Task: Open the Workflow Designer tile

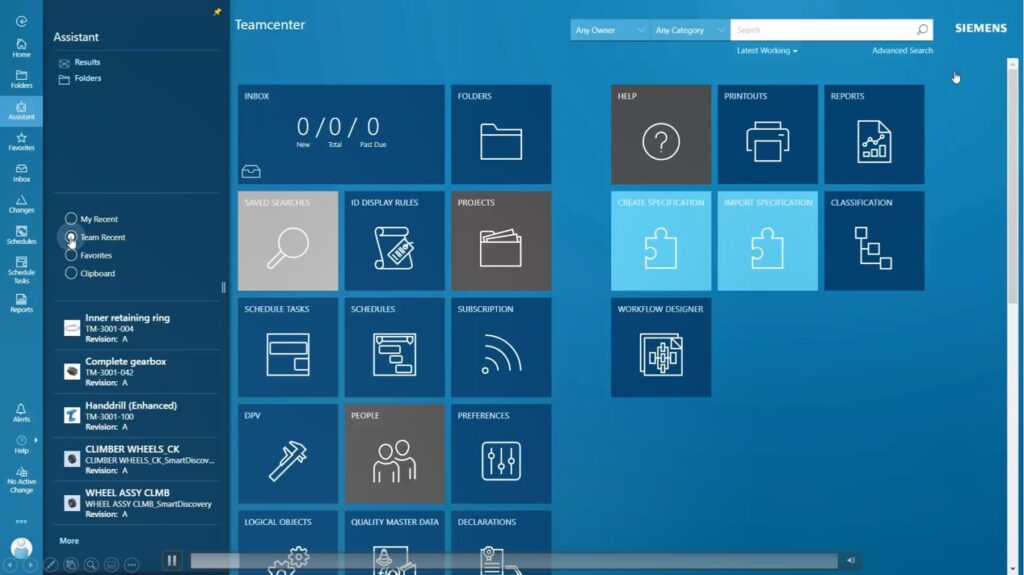Action: [661, 347]
